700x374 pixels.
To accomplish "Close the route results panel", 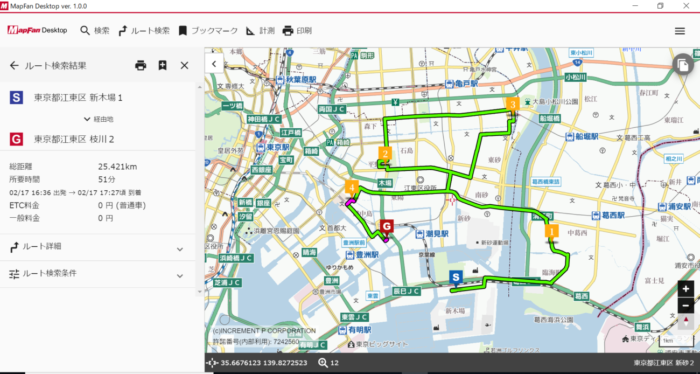I will 184,66.
